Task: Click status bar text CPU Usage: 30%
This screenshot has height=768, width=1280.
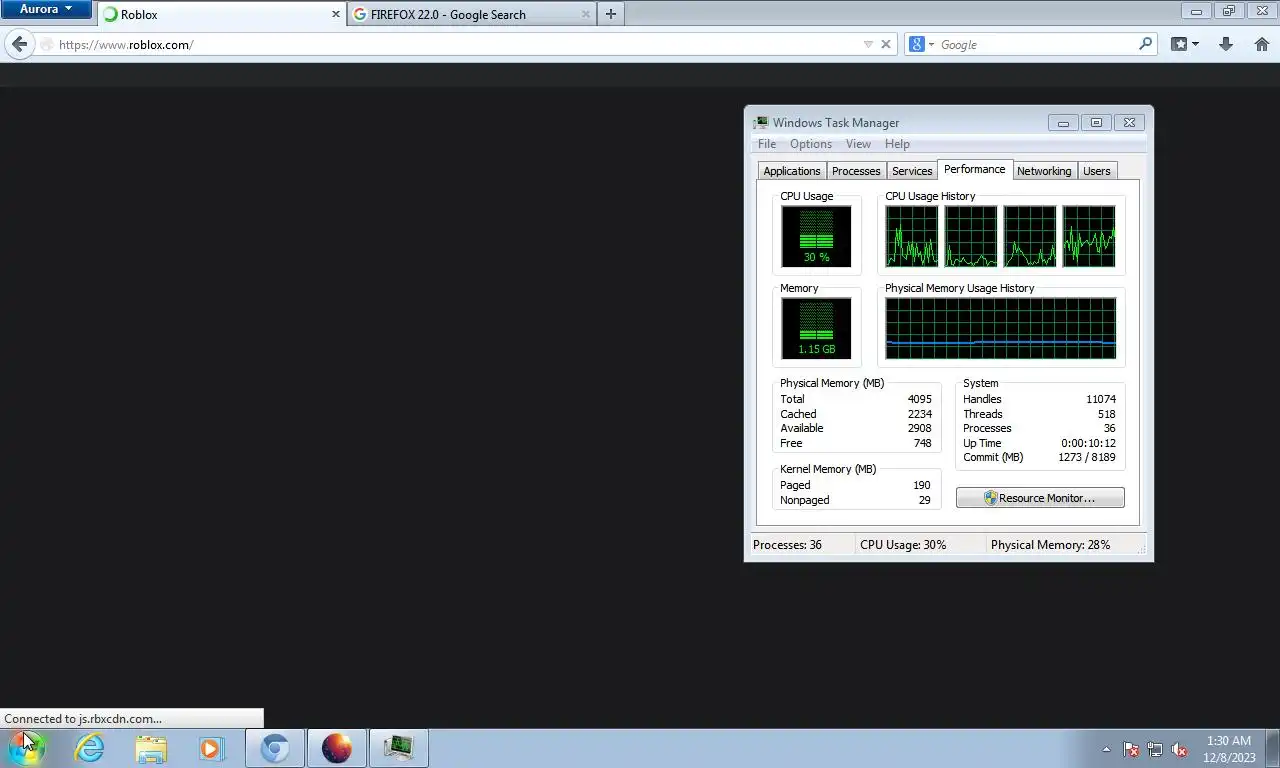Action: [x=903, y=545]
